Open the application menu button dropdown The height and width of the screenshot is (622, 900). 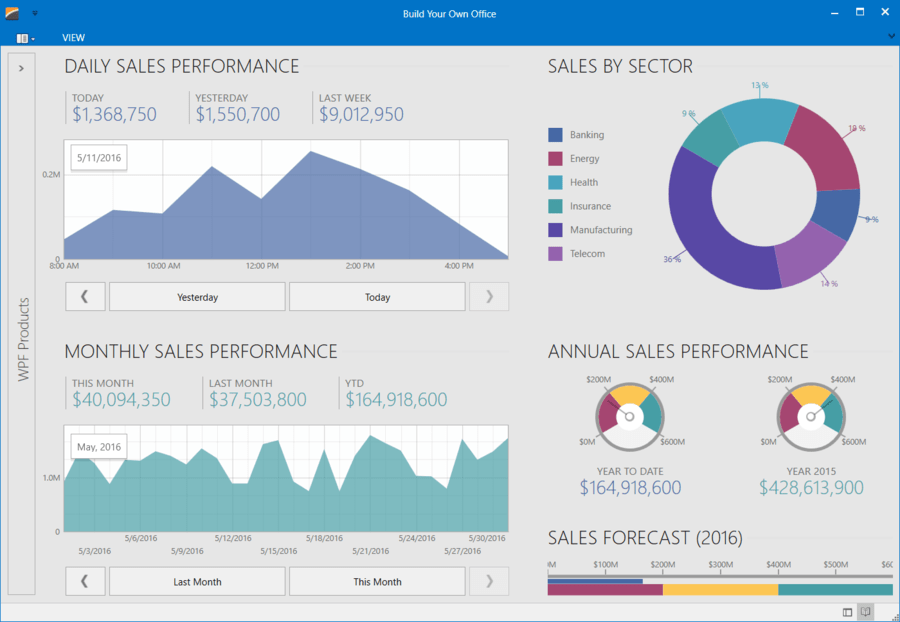(25, 38)
